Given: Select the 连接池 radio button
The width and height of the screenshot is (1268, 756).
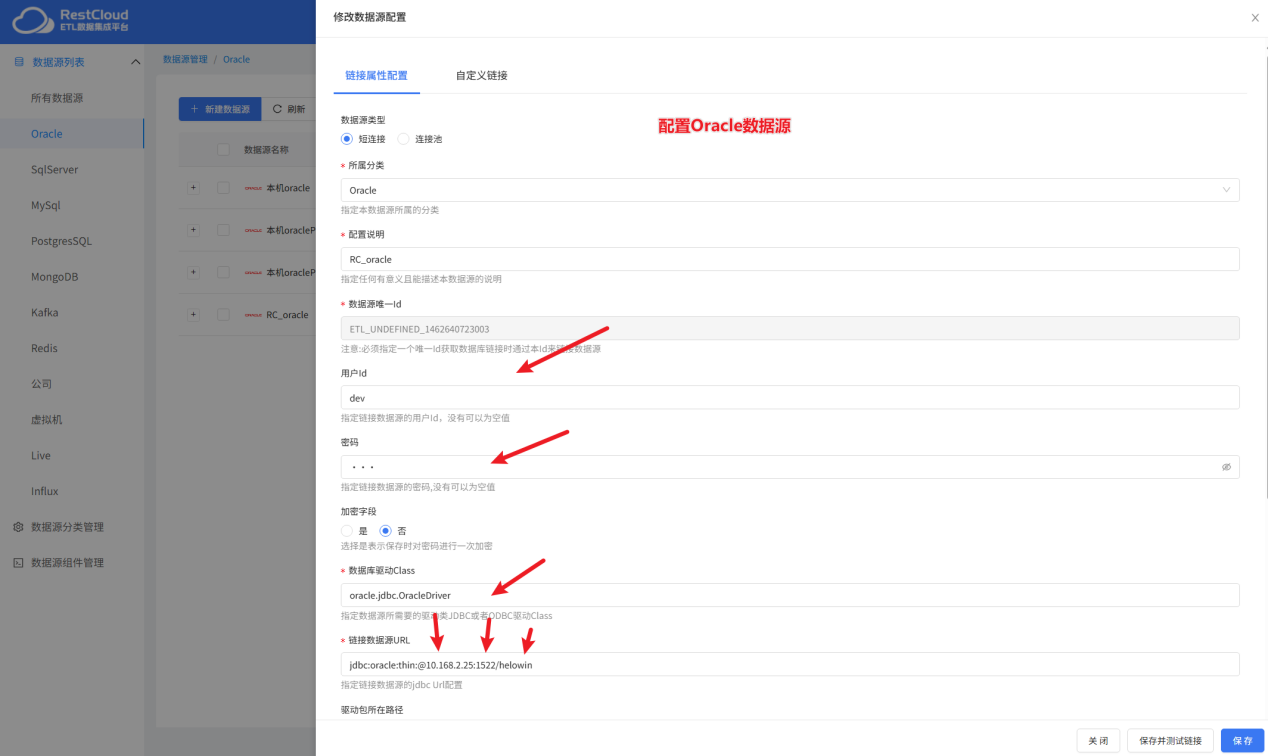Looking at the screenshot, I should click(x=403, y=139).
